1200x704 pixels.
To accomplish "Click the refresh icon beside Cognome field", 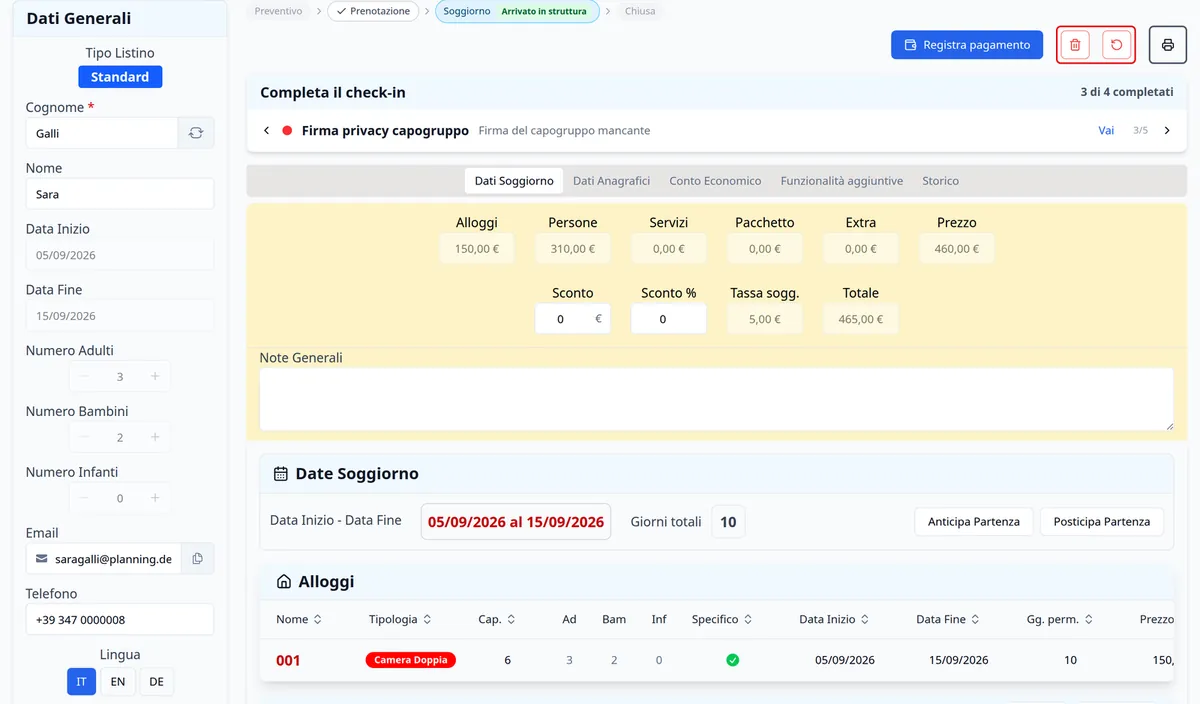I will click(196, 133).
